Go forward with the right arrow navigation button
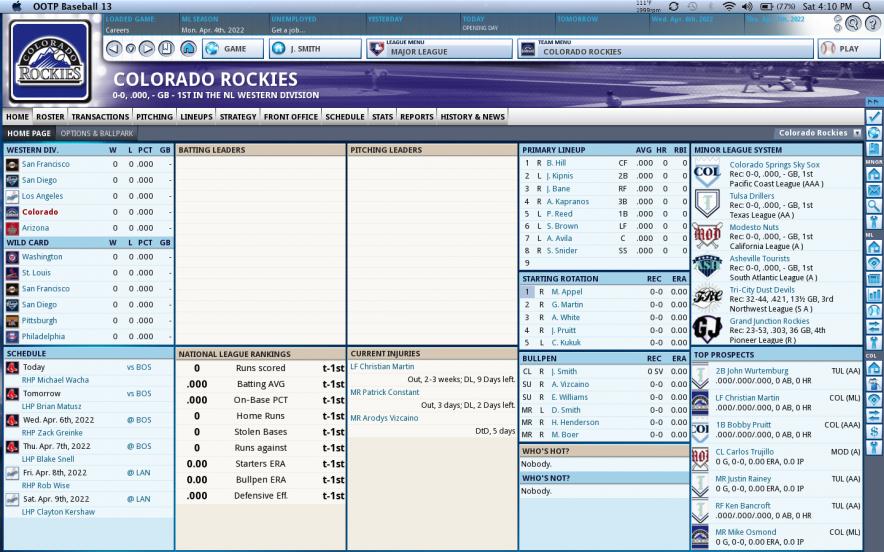This screenshot has width=884, height=552. click(x=147, y=48)
